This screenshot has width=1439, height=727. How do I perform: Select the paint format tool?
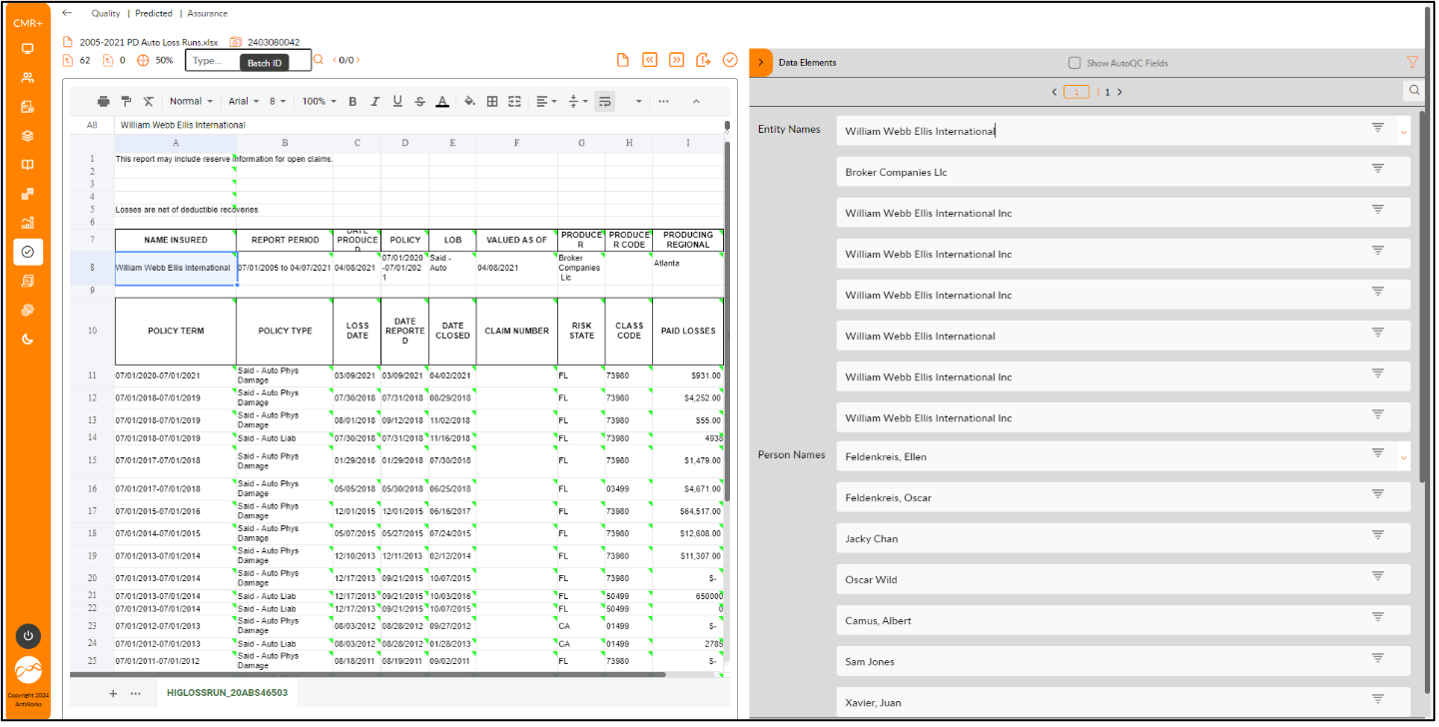click(x=126, y=101)
